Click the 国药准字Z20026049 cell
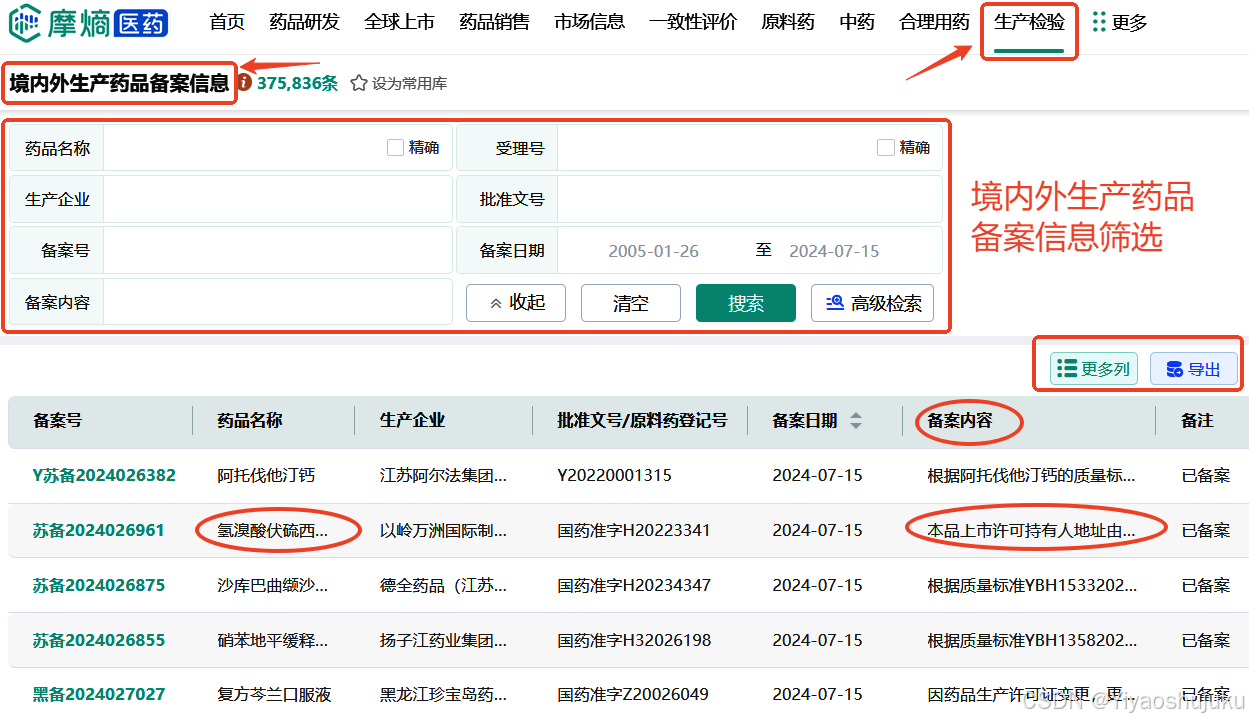1249x720 pixels. pos(632,694)
